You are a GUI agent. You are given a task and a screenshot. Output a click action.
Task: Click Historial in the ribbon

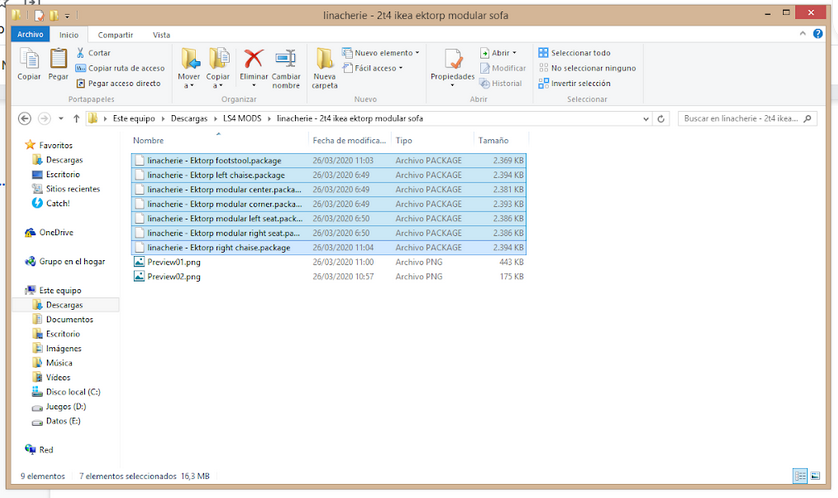coord(501,83)
